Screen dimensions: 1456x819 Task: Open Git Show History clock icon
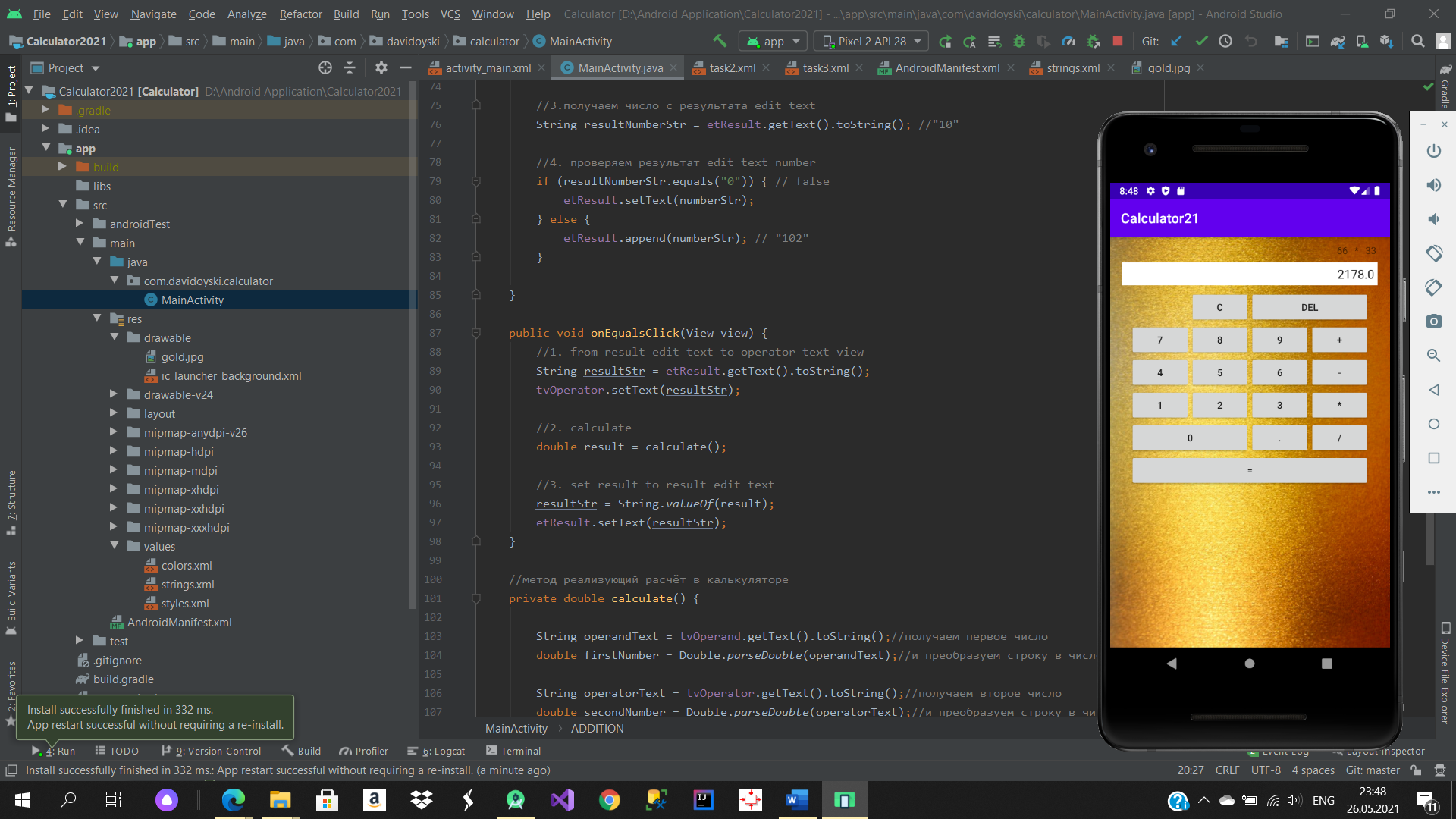pyautogui.click(x=1225, y=41)
